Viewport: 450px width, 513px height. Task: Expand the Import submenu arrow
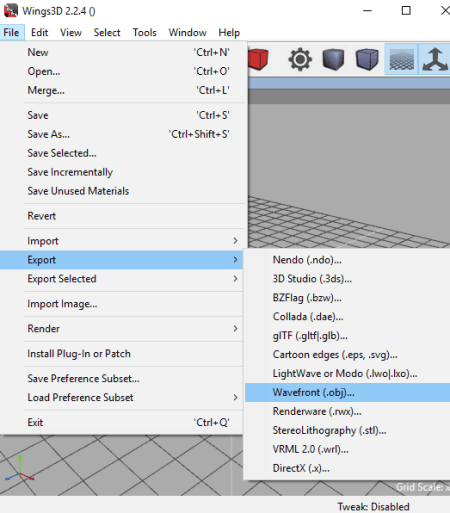pos(235,241)
